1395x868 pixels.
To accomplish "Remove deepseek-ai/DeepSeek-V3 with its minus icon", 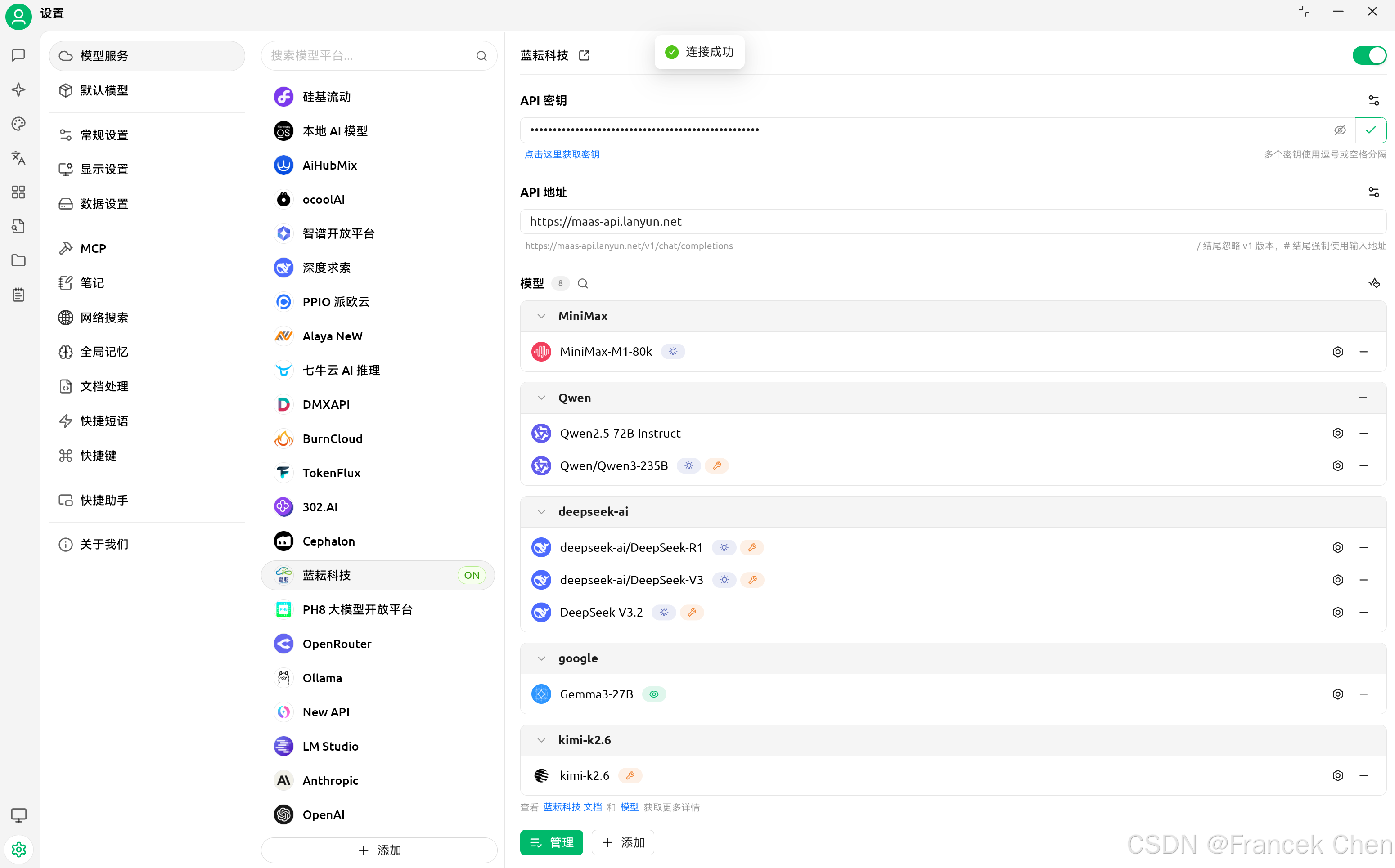I will point(1363,580).
